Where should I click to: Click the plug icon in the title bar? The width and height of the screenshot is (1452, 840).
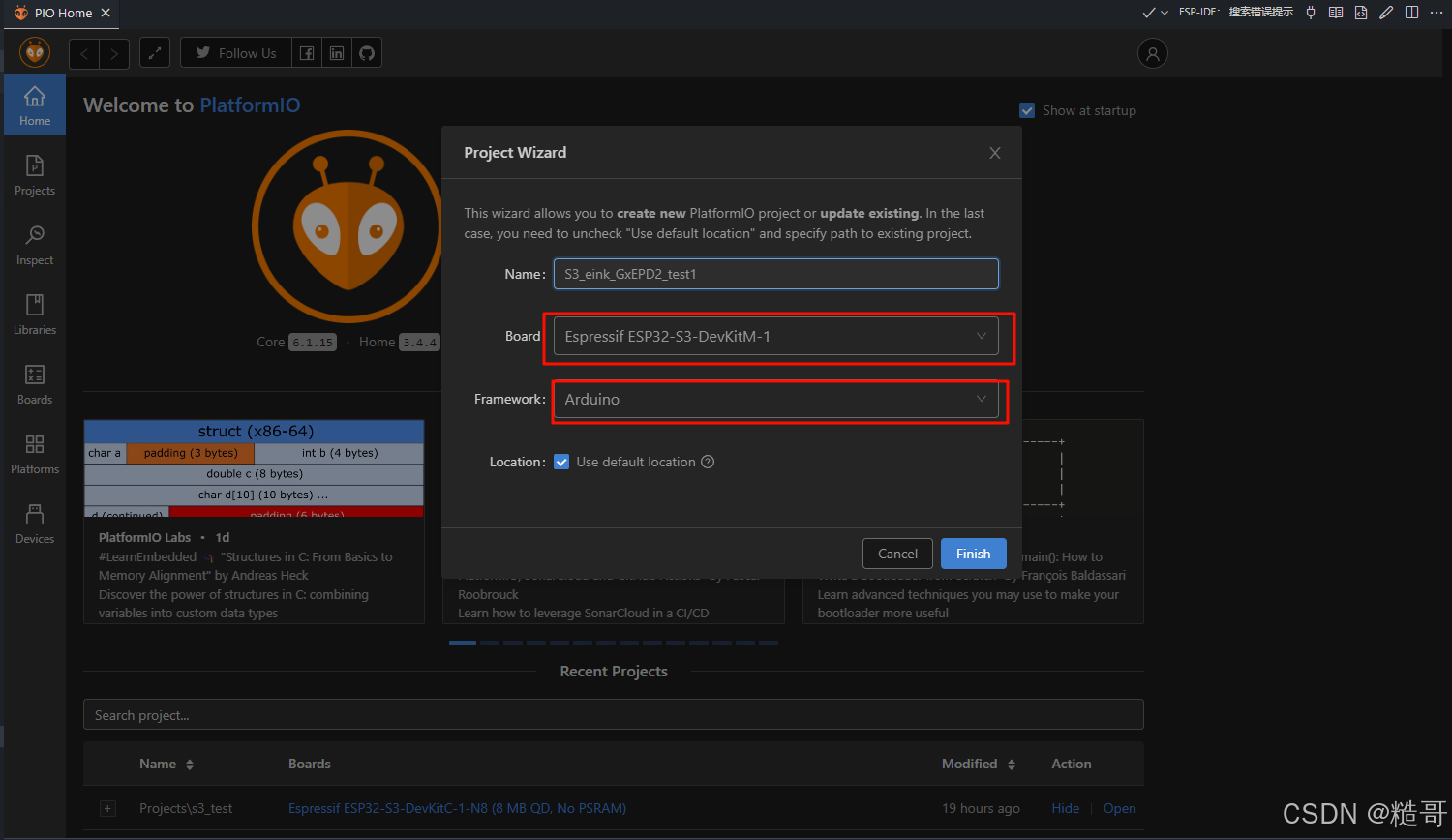coord(1311,13)
